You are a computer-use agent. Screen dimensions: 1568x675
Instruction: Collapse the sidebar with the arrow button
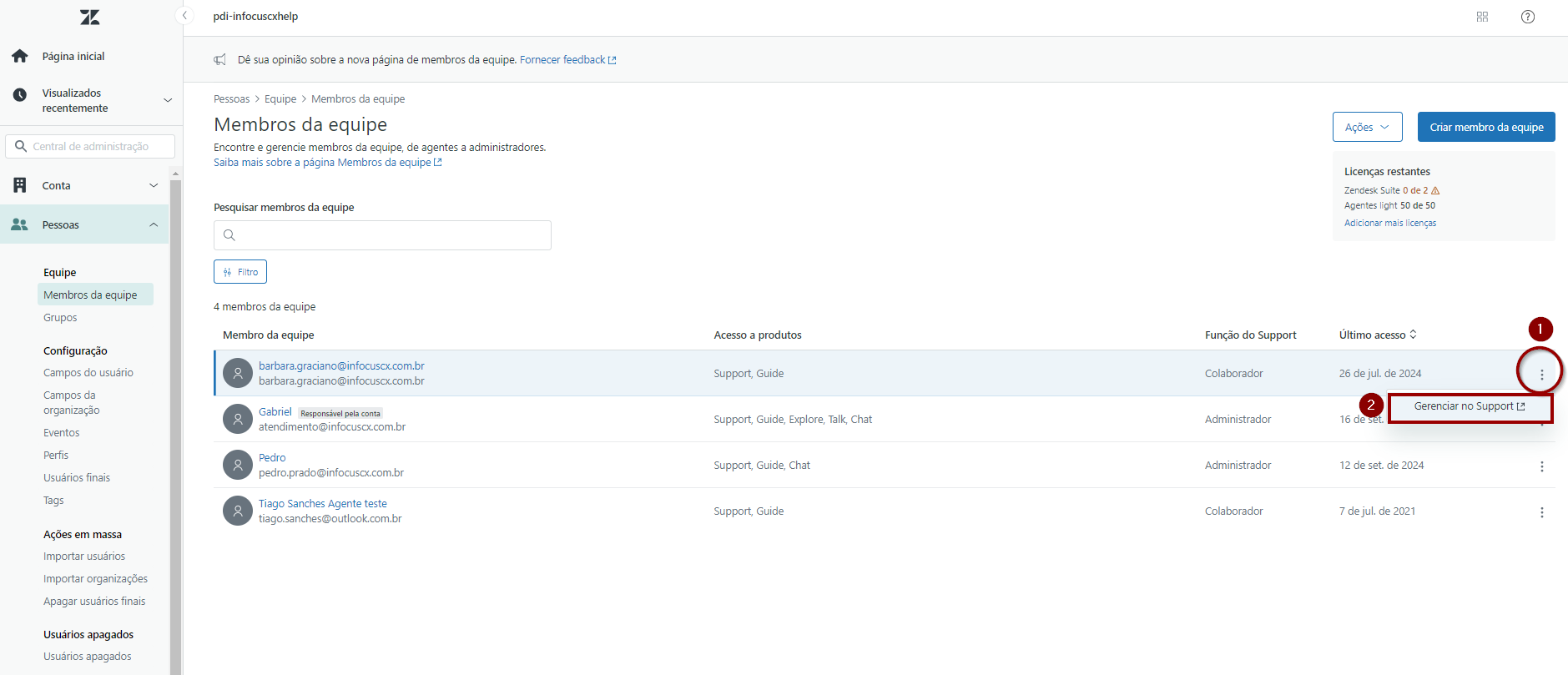[185, 16]
